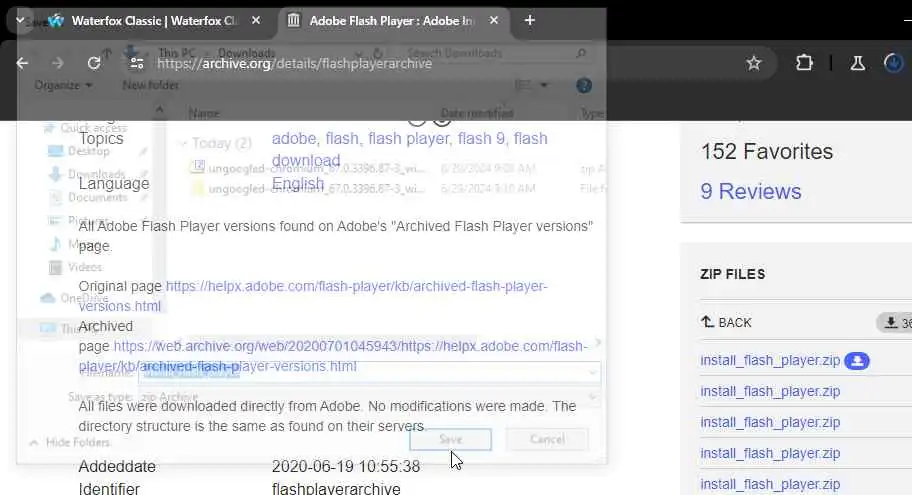Open a new browser tab
The image size is (912, 495).
click(x=529, y=20)
